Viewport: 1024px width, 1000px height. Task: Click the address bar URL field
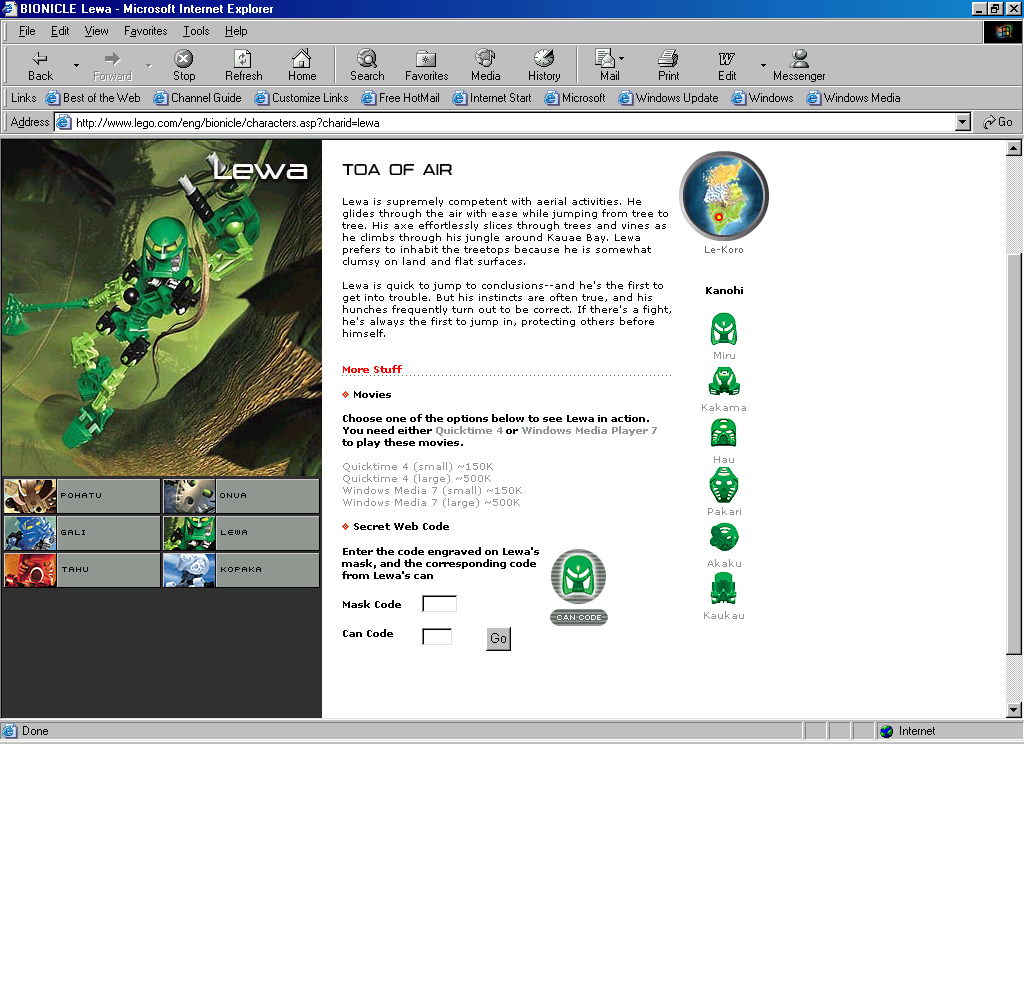506,122
